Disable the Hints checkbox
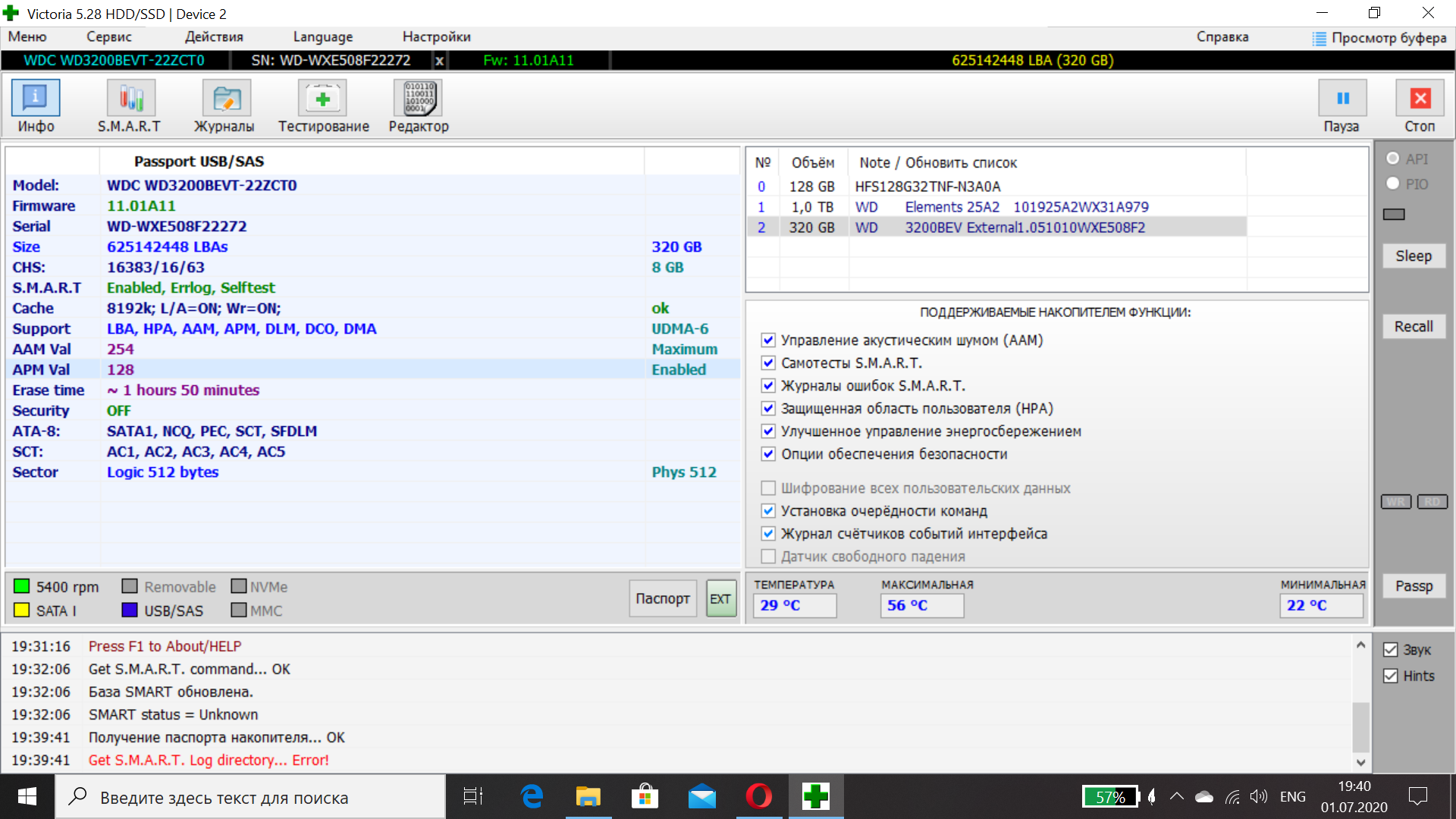The width and height of the screenshot is (1456, 819). pyautogui.click(x=1391, y=676)
